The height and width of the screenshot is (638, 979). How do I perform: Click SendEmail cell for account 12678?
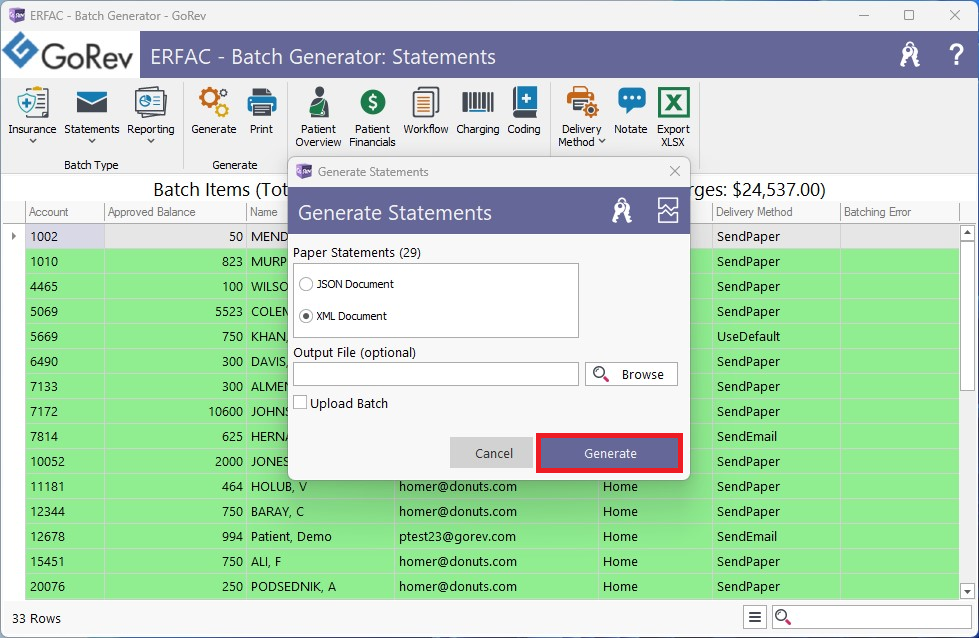pos(776,536)
